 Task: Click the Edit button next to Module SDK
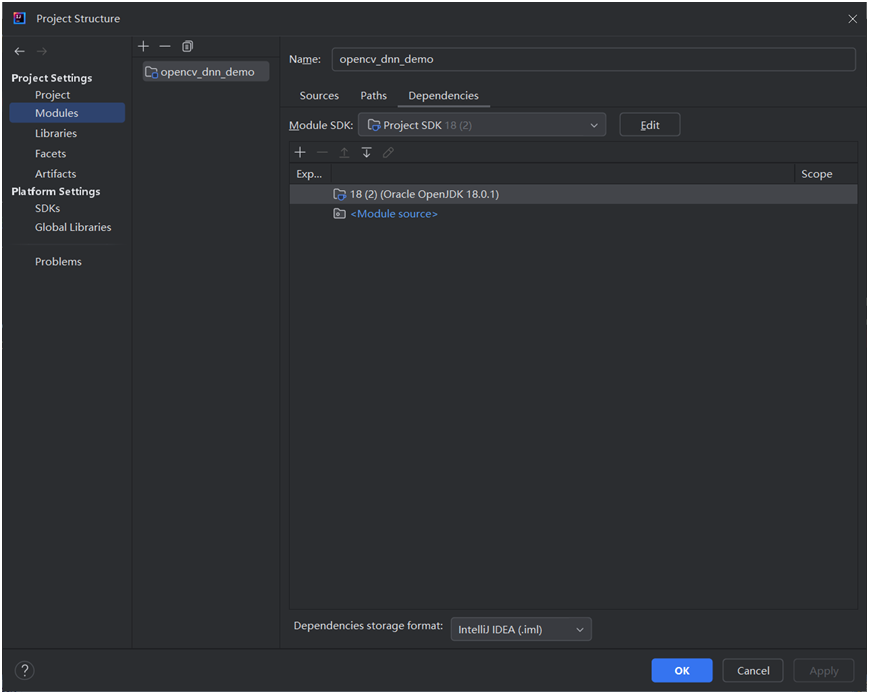click(x=649, y=124)
